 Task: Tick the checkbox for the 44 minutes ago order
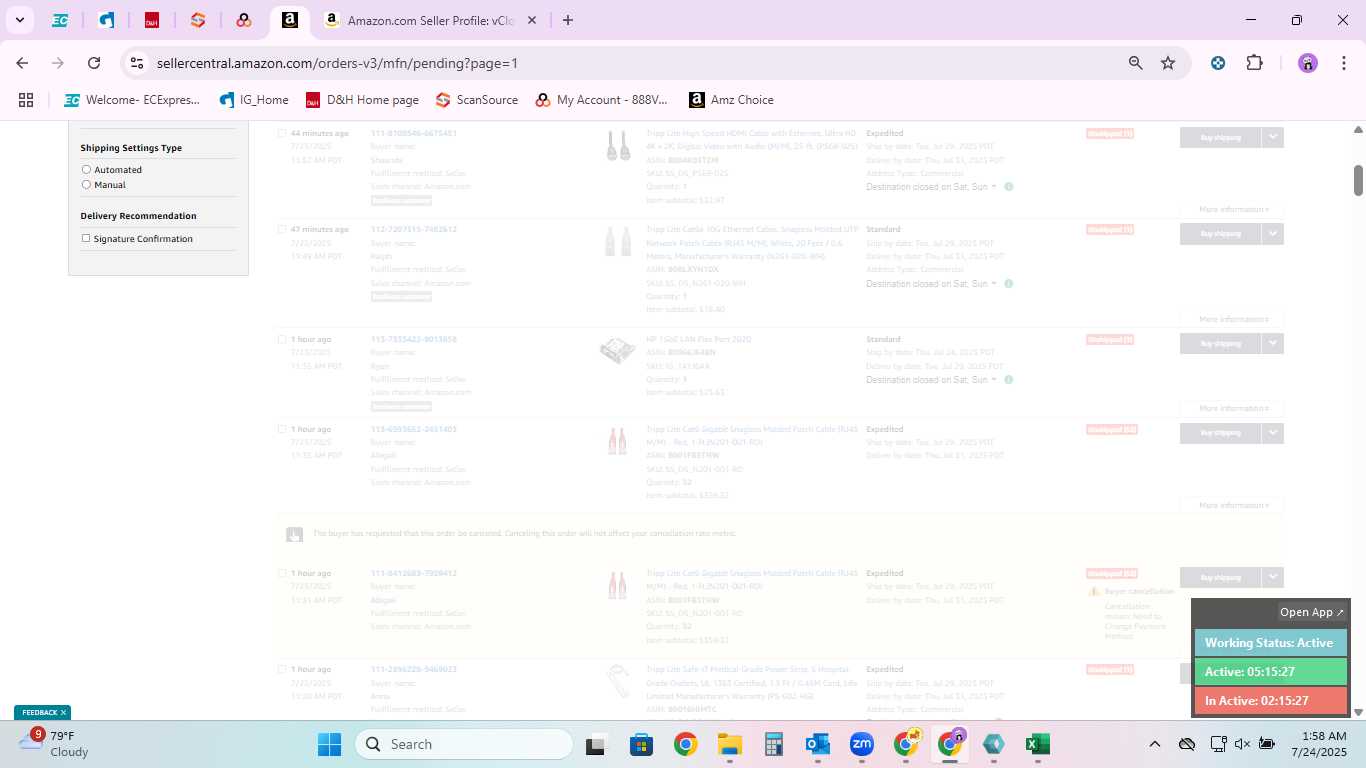(282, 133)
